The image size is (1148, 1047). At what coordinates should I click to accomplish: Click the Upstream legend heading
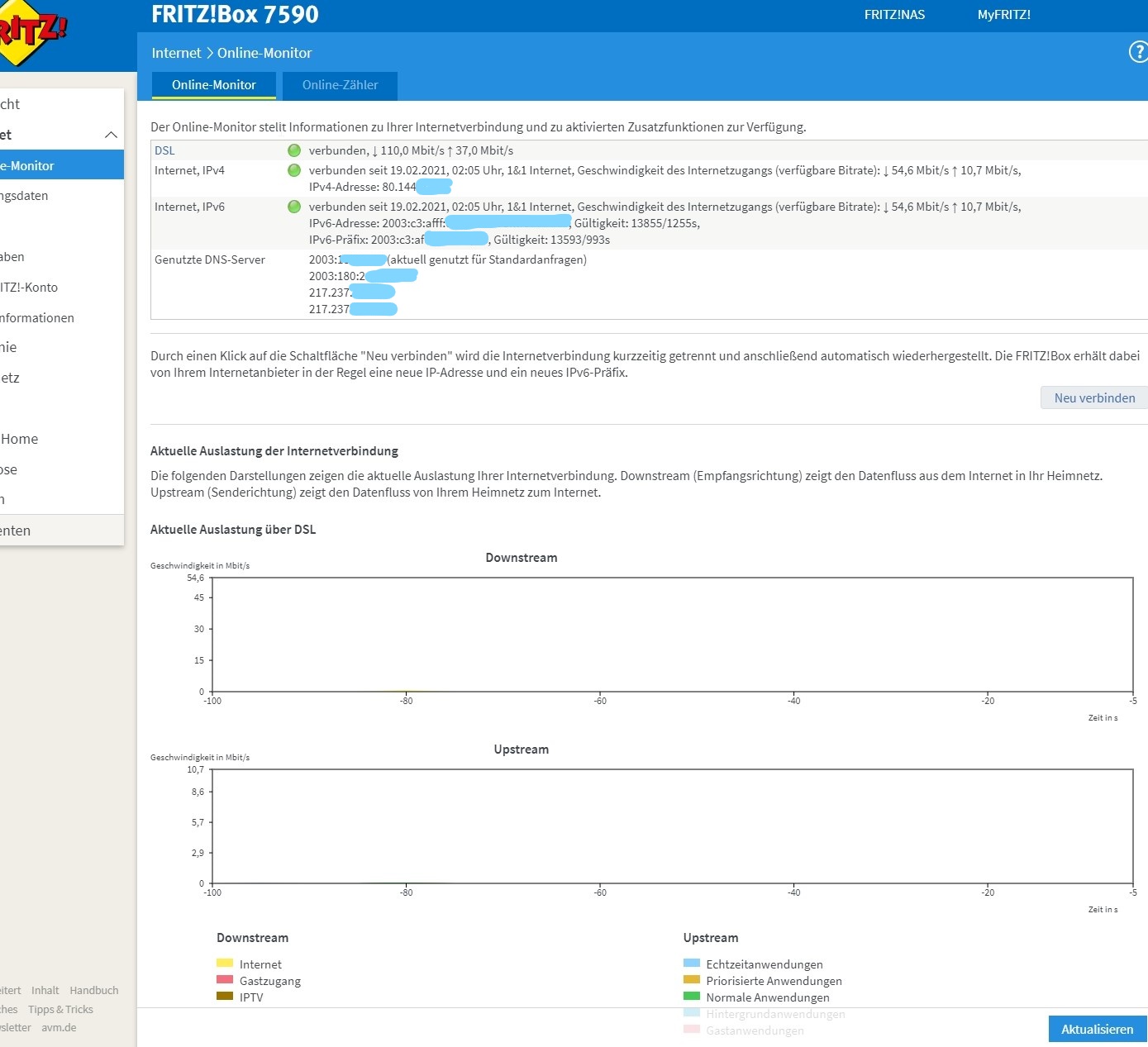[x=711, y=938]
